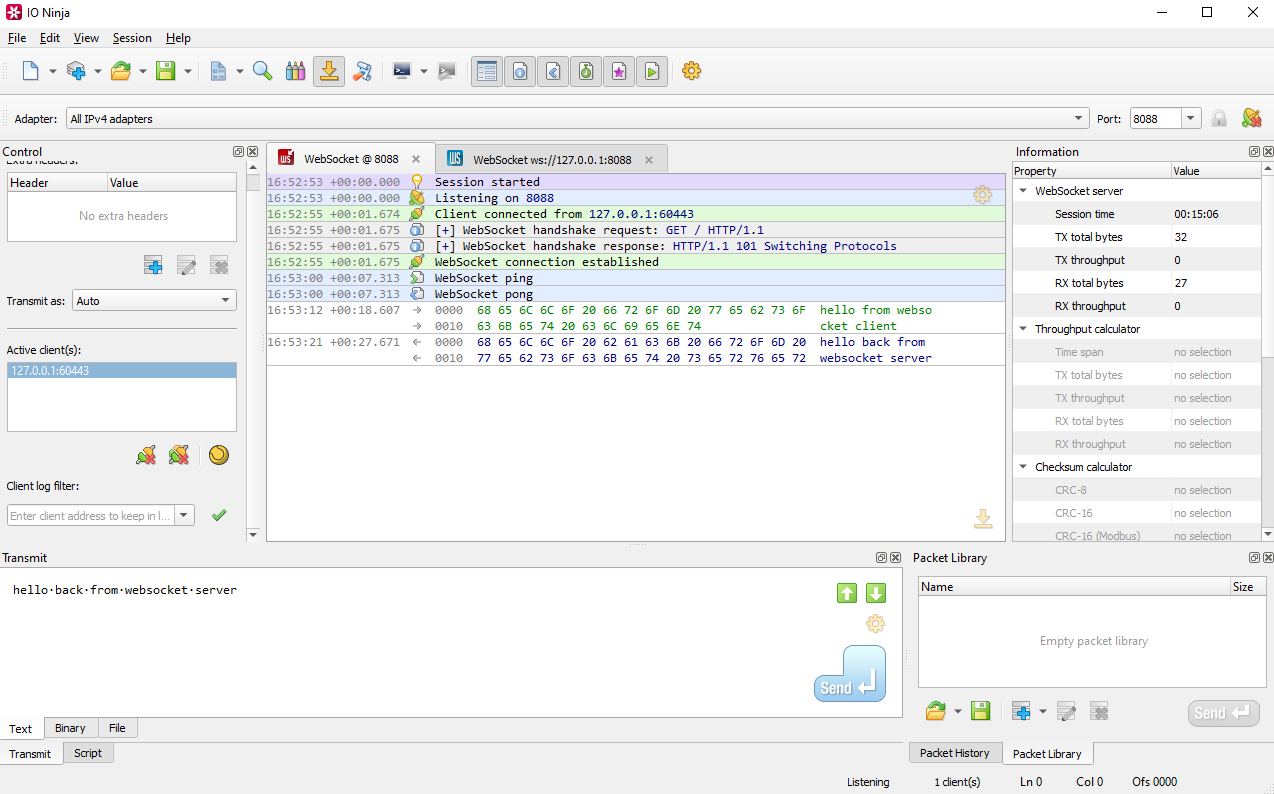
Task: Select active client 127.0.0.1:60443
Action: tap(122, 371)
